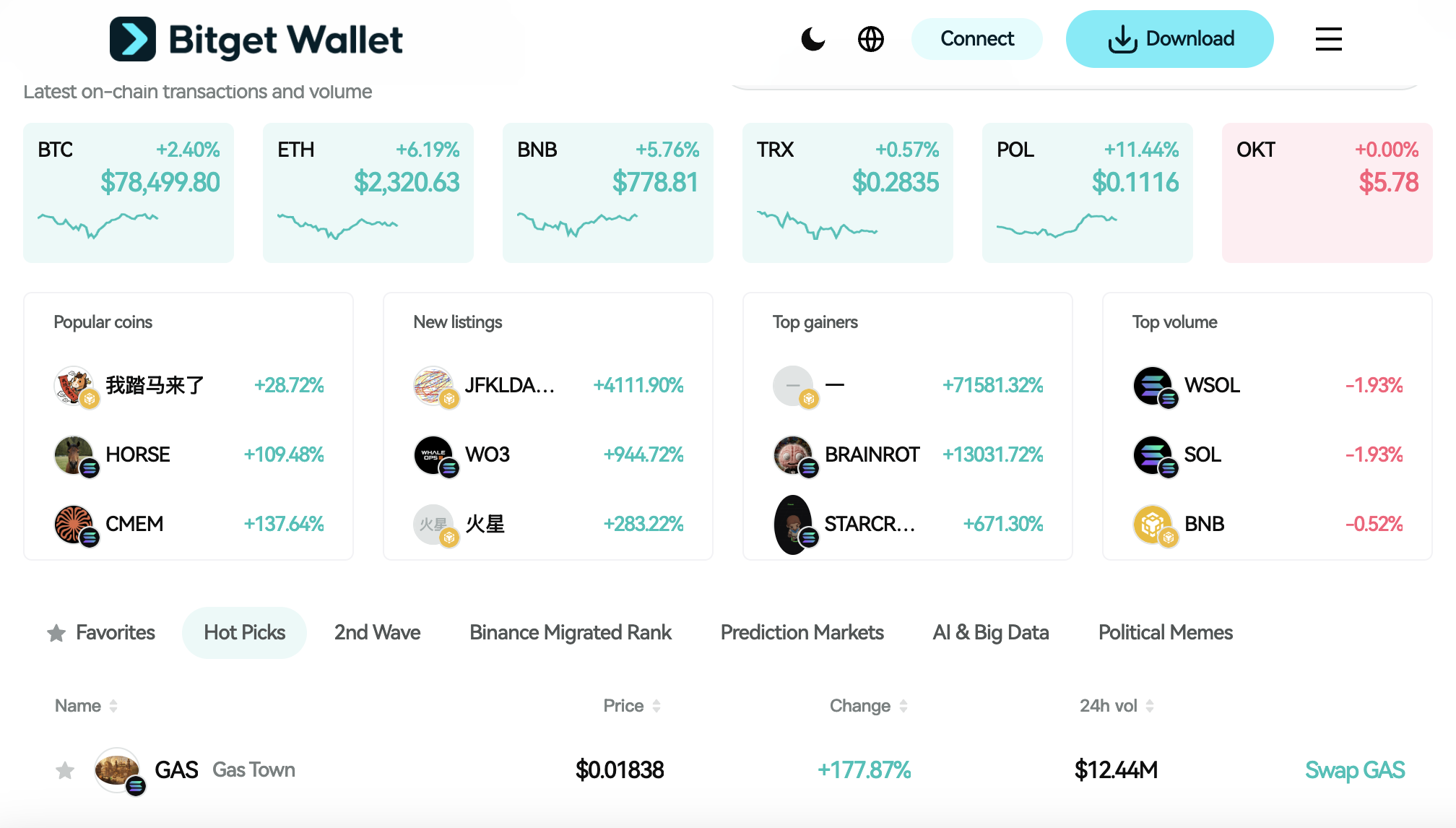Open the language selector globe icon
Image resolution: width=1456 pixels, height=828 pixels.
point(871,39)
